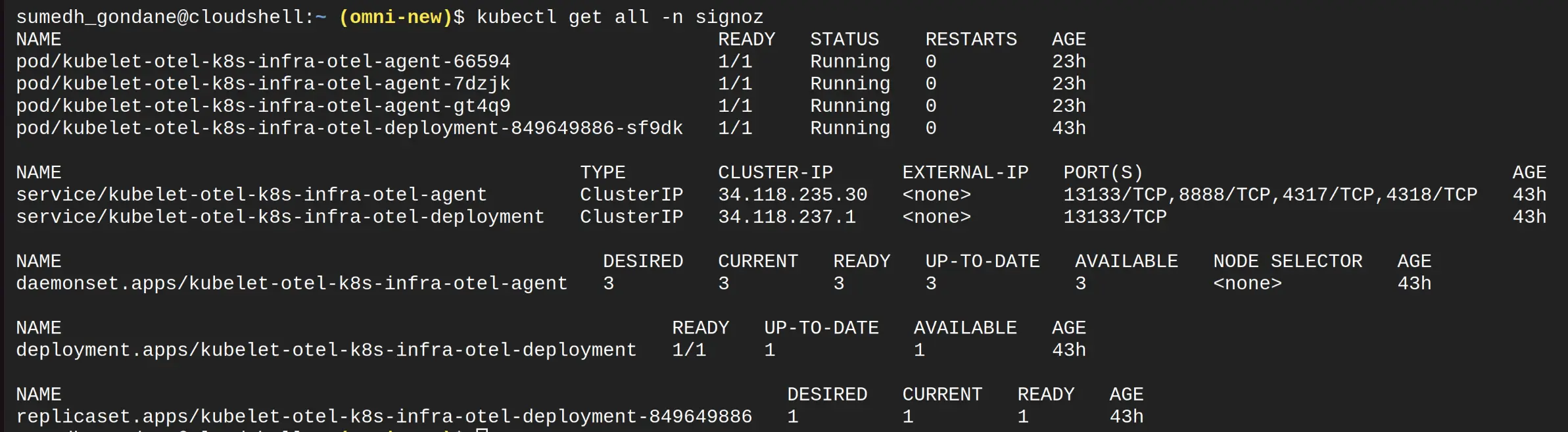This screenshot has width=1568, height=432.
Task: Click the daemonset 'UP-TO-DATE' column header
Action: tap(982, 262)
